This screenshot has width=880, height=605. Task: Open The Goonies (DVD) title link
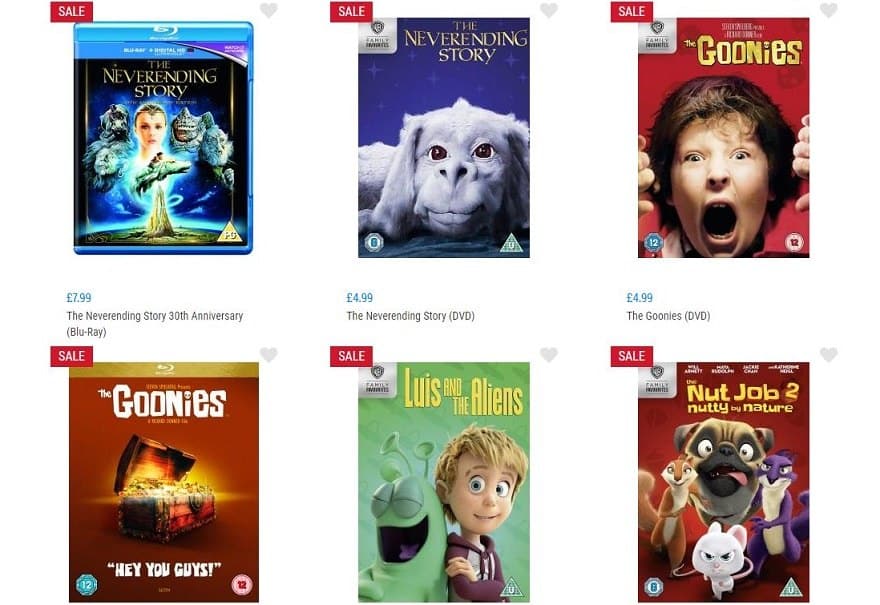pos(668,316)
